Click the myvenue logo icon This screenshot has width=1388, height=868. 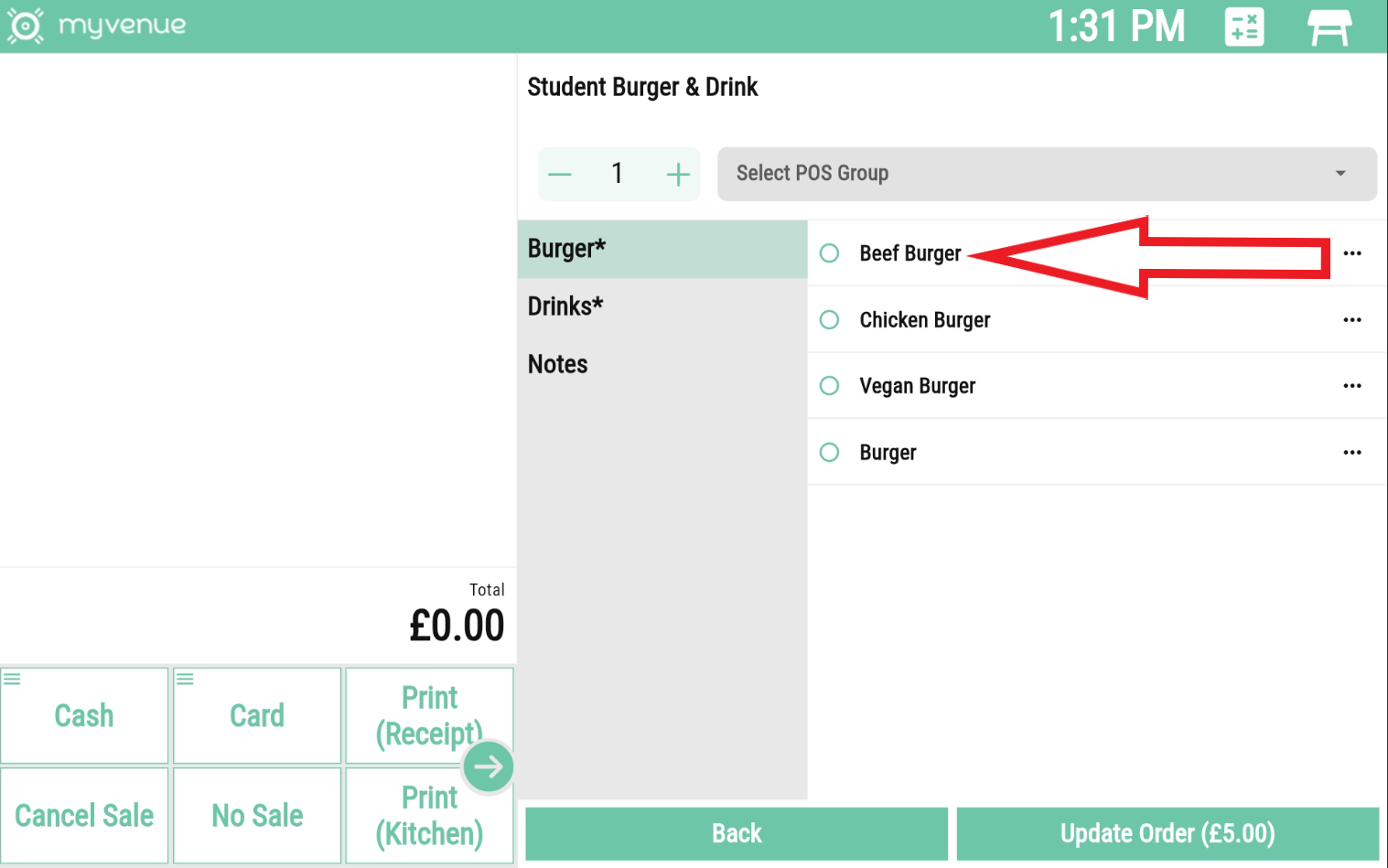[x=25, y=26]
